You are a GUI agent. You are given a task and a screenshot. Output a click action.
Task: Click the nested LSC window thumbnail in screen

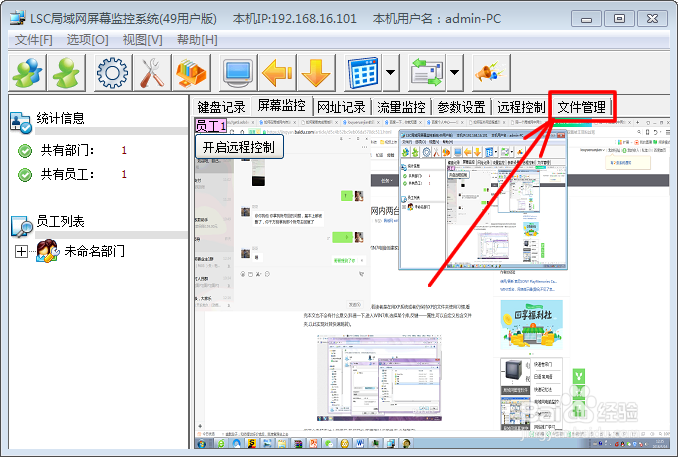(x=483, y=200)
